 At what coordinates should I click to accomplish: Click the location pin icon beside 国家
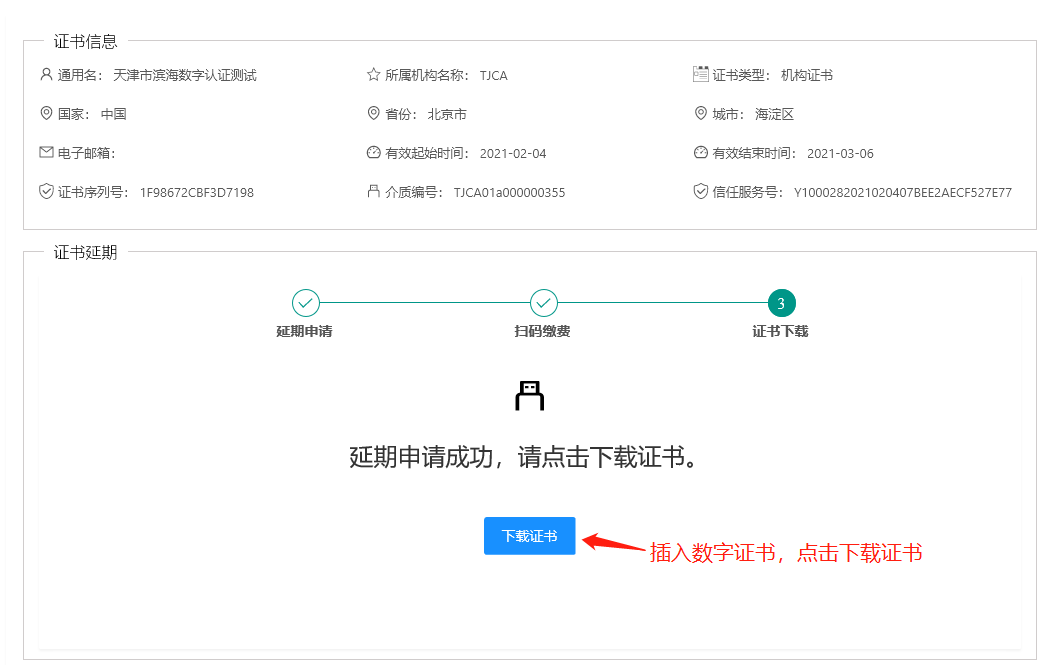click(x=46, y=113)
